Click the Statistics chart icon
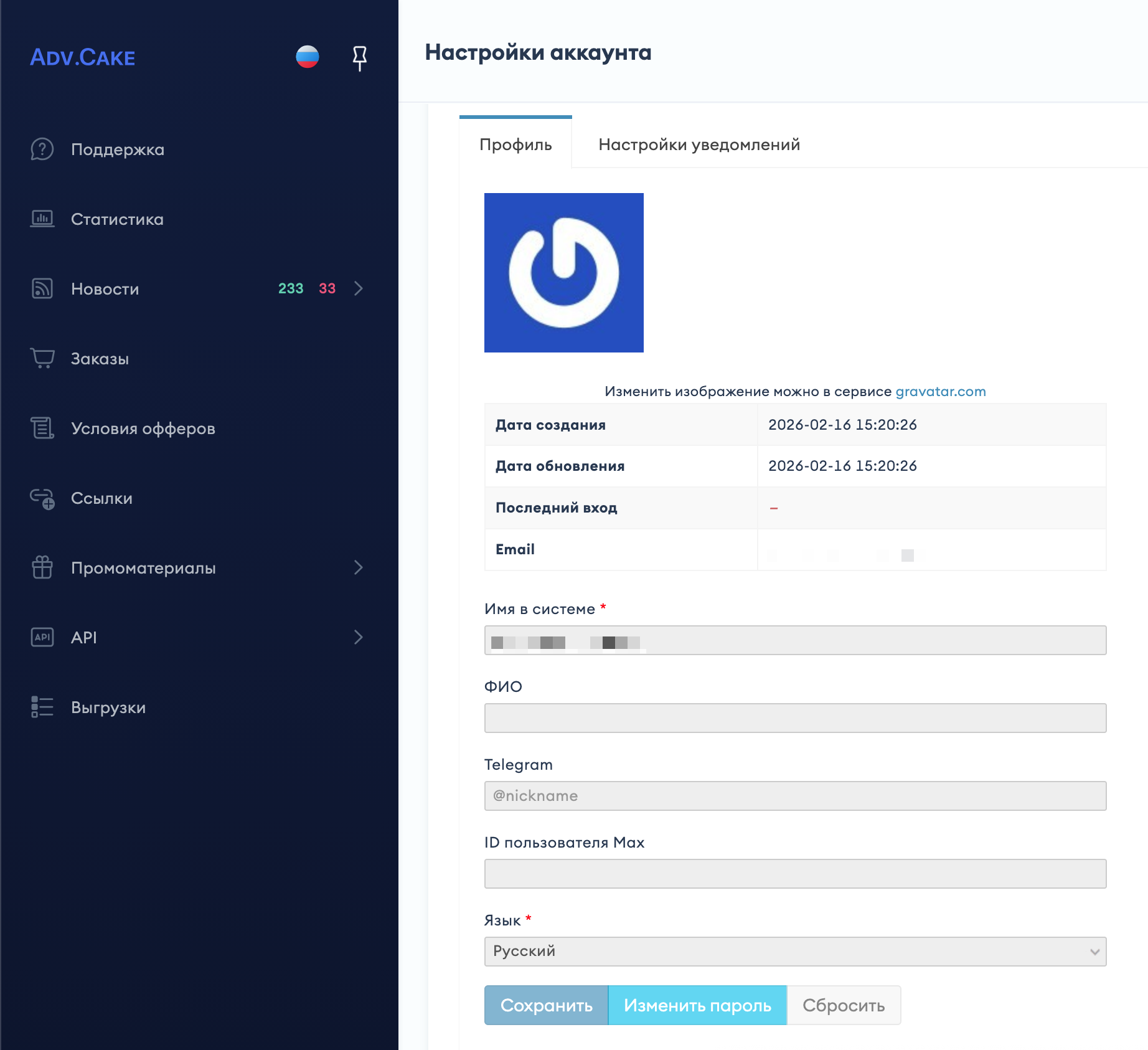Image resolution: width=1148 pixels, height=1050 pixels. (42, 219)
